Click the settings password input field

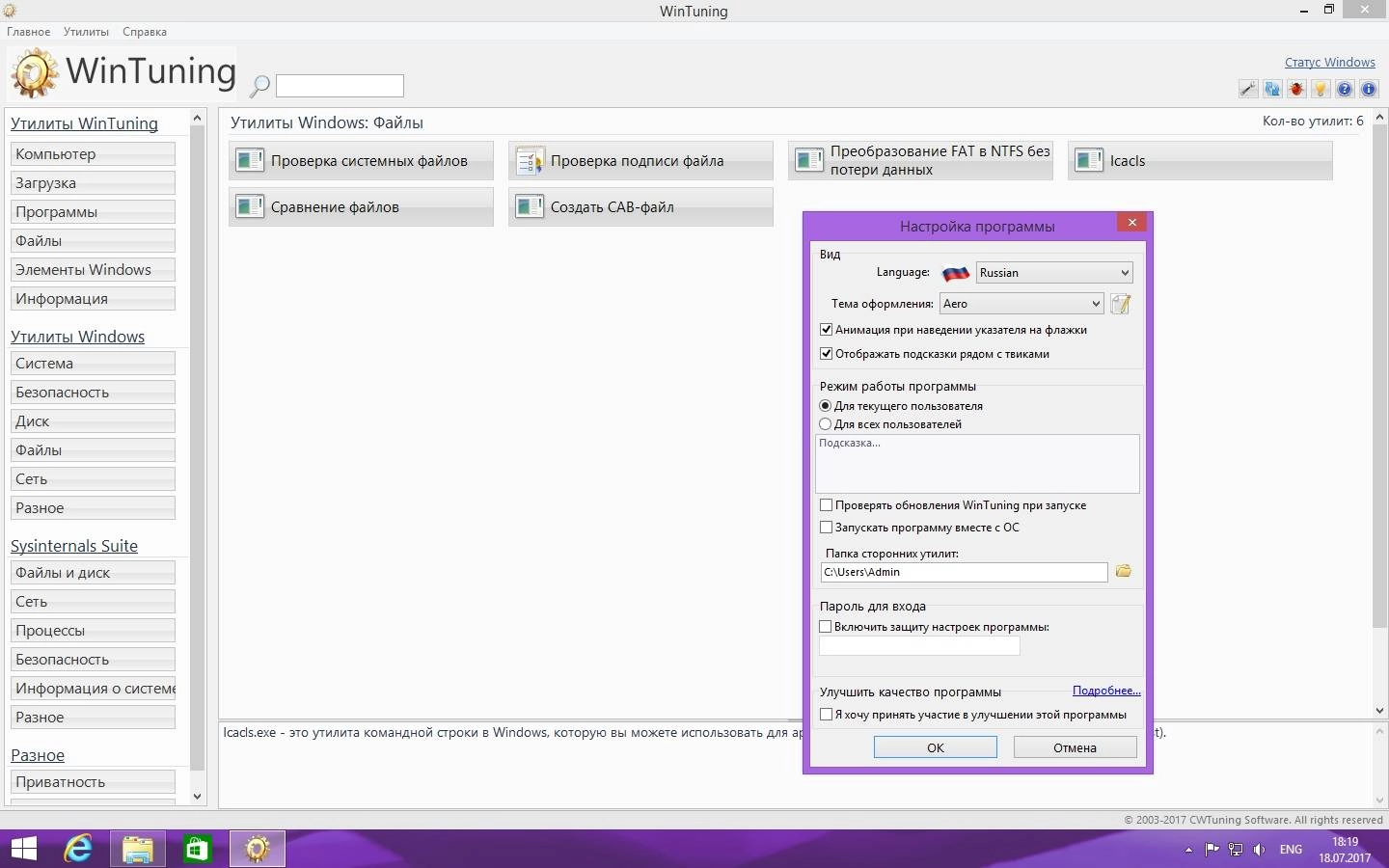click(x=919, y=646)
